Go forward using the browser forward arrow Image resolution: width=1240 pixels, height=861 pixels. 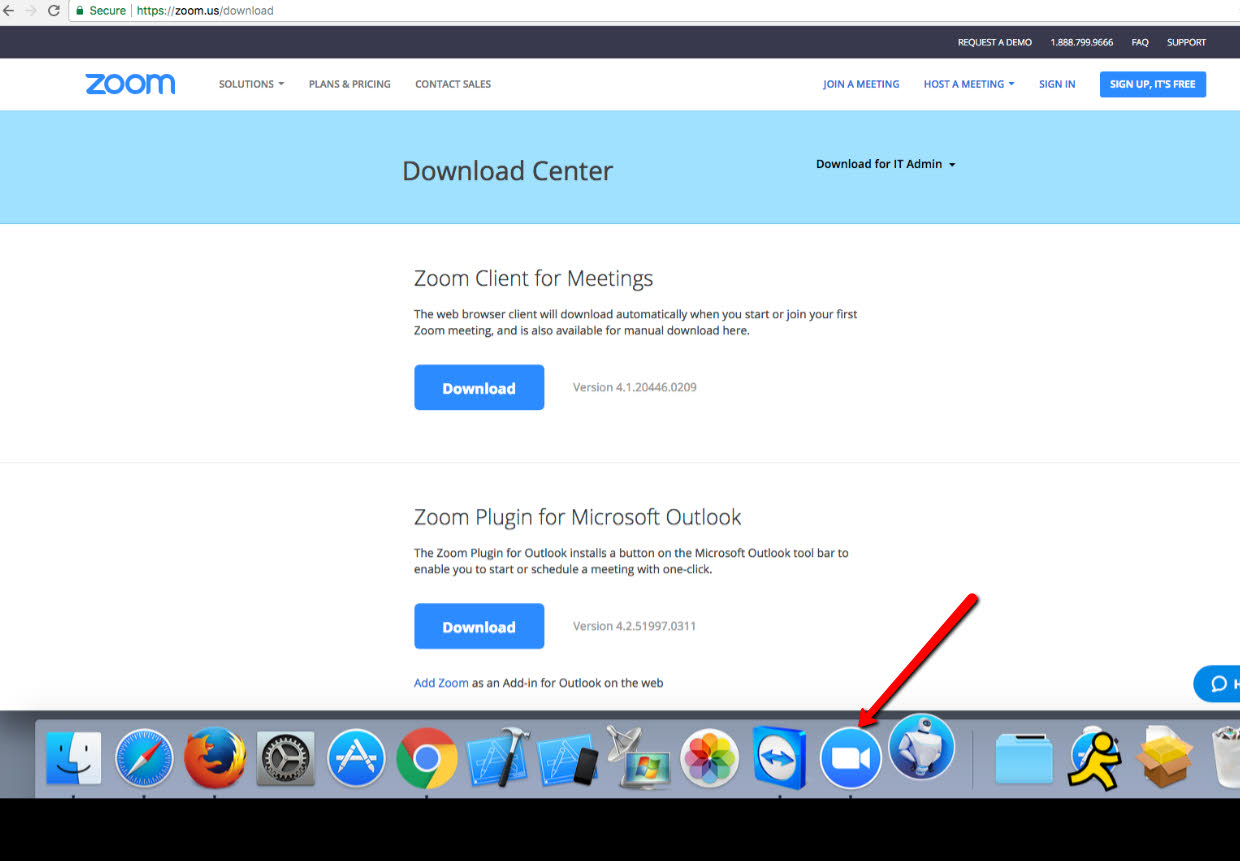click(x=31, y=11)
